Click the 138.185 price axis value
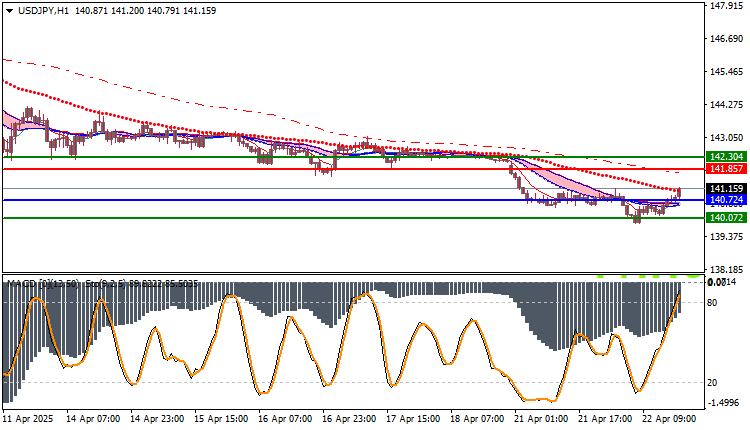Viewport: 750px width, 430px height. click(727, 270)
